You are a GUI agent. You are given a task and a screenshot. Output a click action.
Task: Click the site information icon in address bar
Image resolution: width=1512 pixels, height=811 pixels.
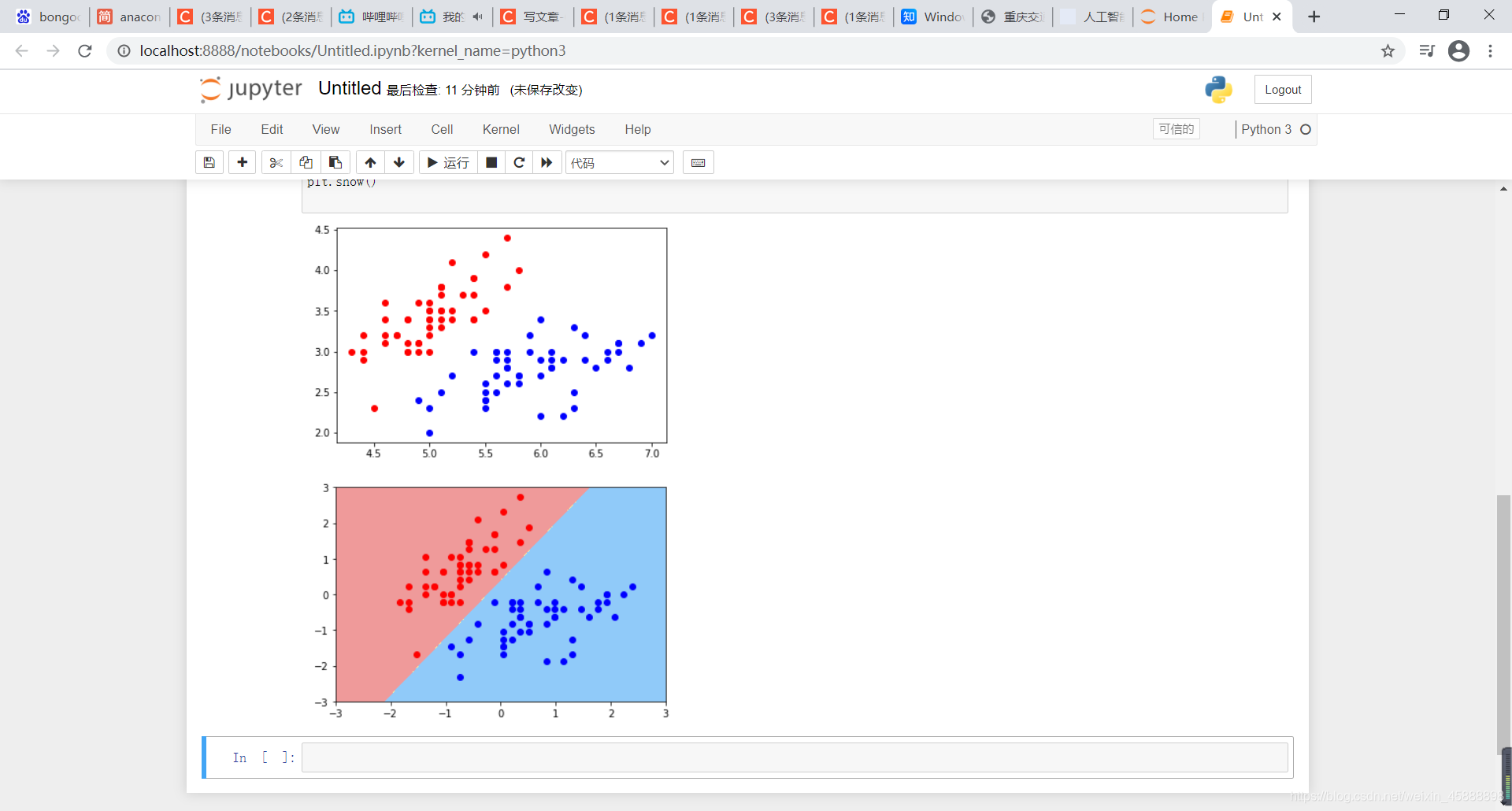124,51
